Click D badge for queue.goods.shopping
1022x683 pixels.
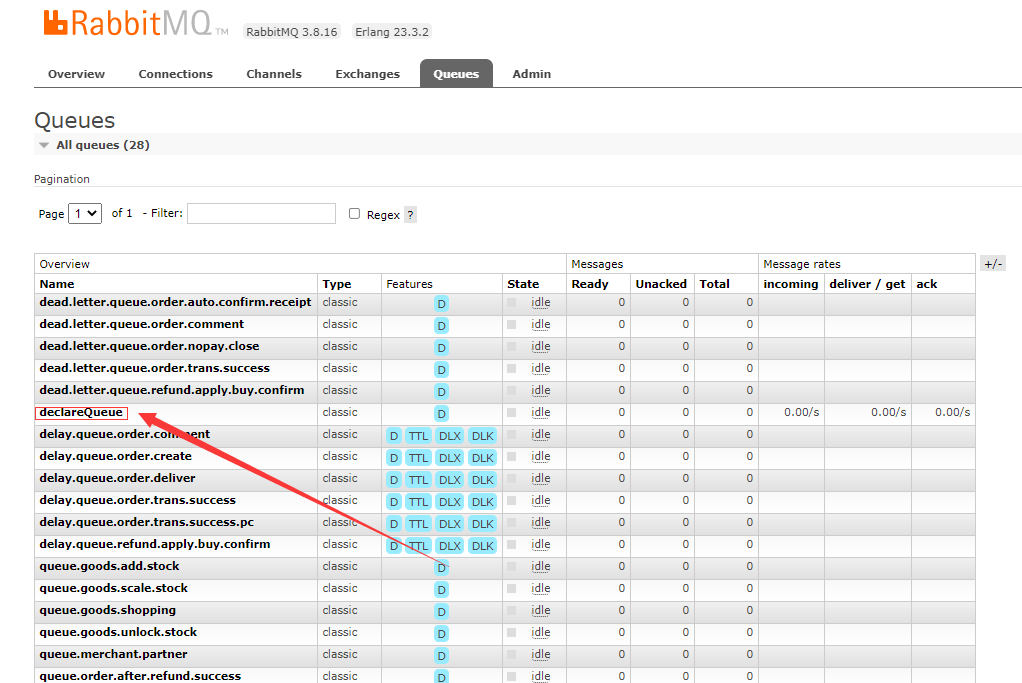point(441,612)
